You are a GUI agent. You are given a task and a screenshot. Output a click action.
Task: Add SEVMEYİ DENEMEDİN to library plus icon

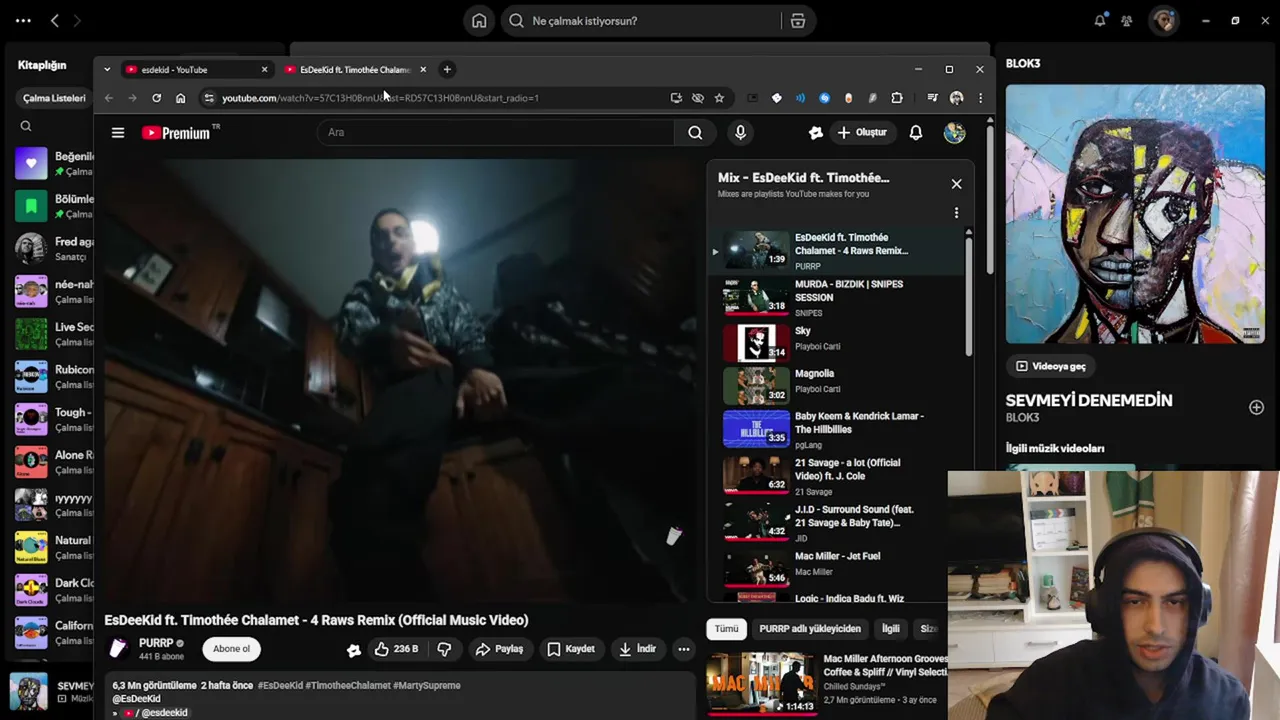[x=1256, y=407]
